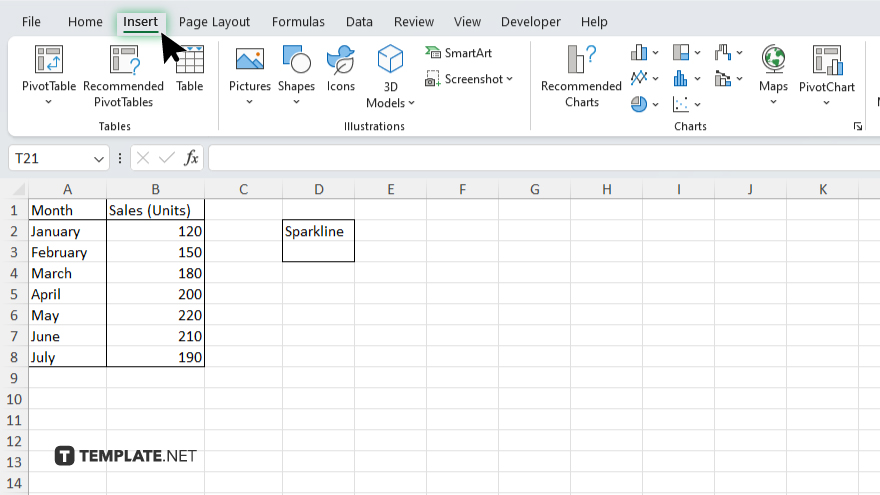This screenshot has height=495, width=880.
Task: Switch to the Page Layout tab
Action: pyautogui.click(x=214, y=22)
